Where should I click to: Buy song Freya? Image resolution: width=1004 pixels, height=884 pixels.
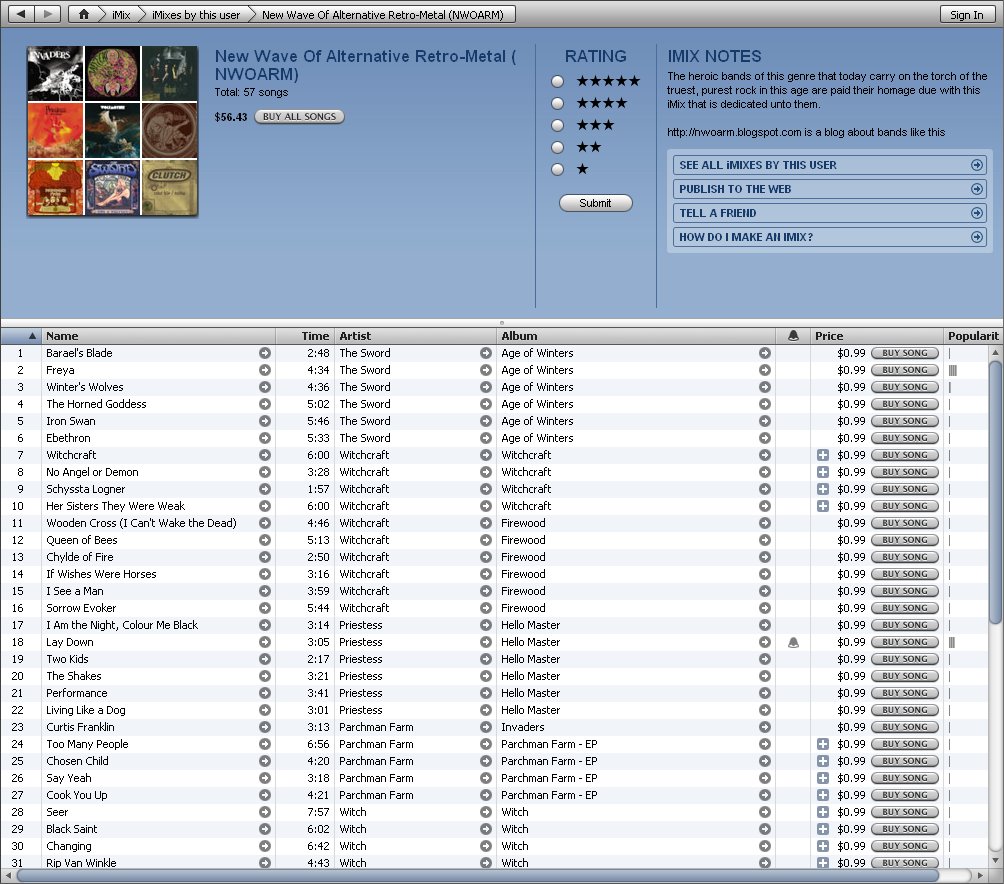coord(905,370)
